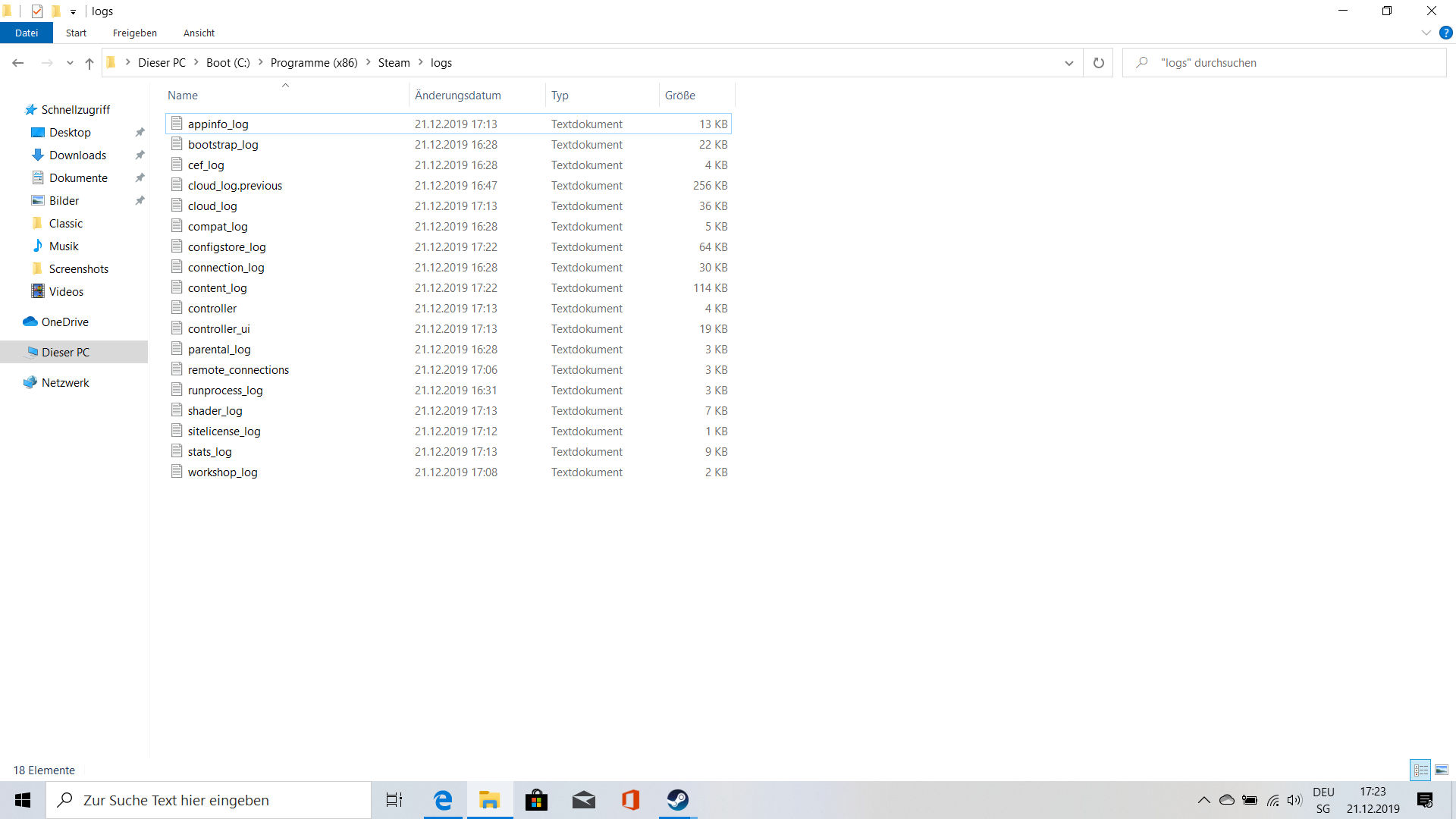Open address bar history dropdown
Image resolution: width=1456 pixels, height=819 pixels.
point(1068,63)
